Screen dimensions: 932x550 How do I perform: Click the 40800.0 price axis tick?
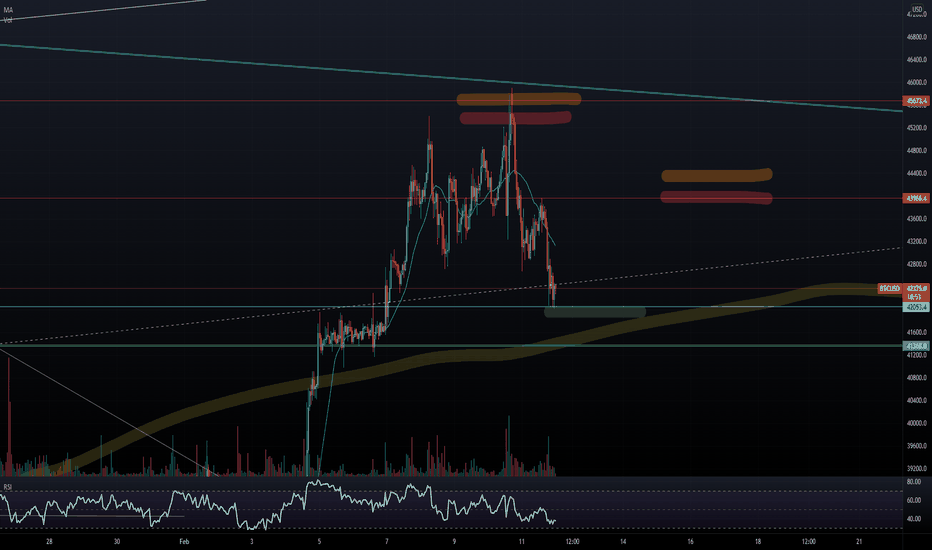(916, 378)
